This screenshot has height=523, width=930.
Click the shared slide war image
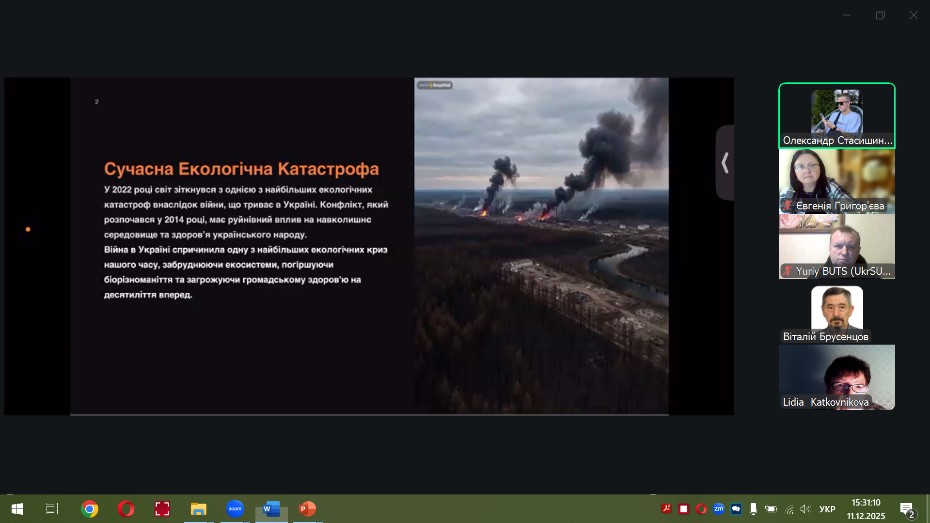[541, 245]
